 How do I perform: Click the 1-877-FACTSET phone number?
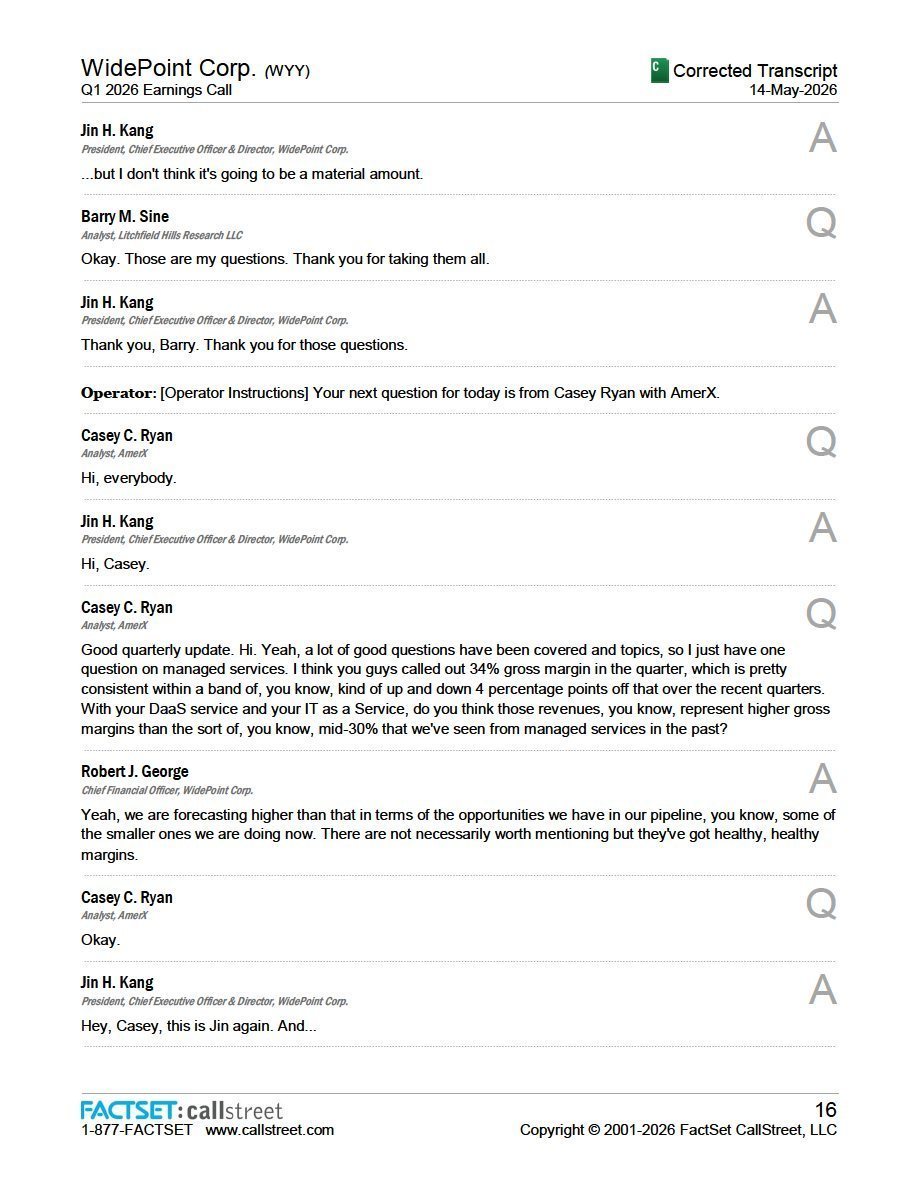pyautogui.click(x=137, y=1130)
